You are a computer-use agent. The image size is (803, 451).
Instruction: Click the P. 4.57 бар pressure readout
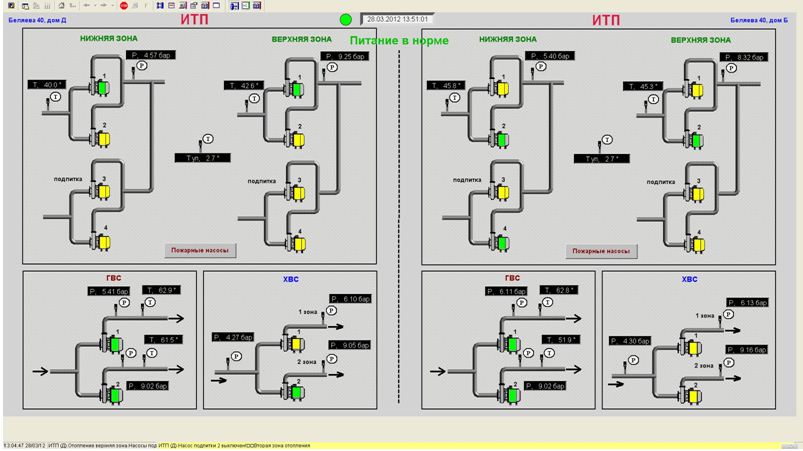(158, 55)
